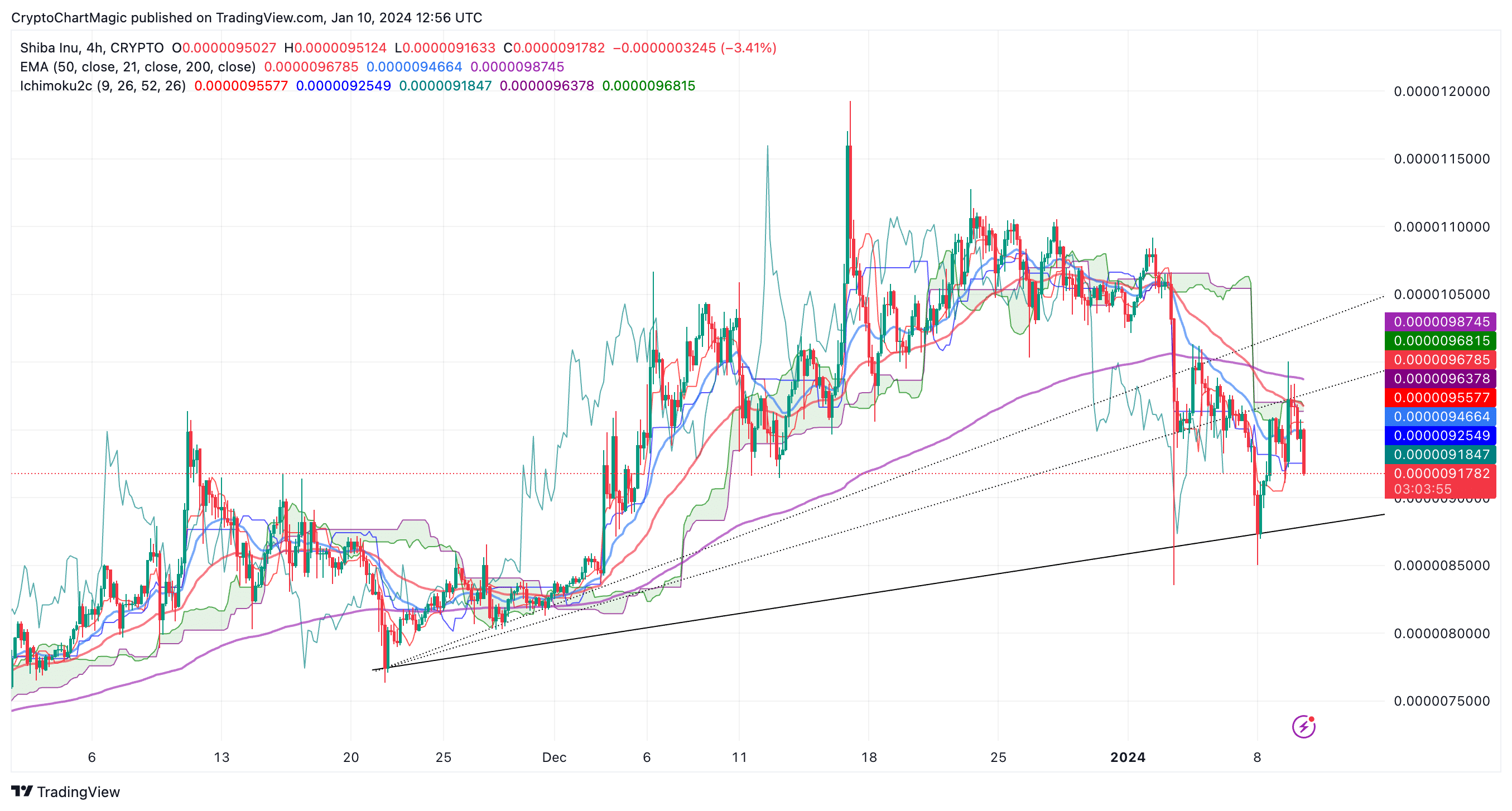Screen dimensions: 1512x811
Task: Click the 03:03:55 countdown timer
Action: click(x=1423, y=489)
